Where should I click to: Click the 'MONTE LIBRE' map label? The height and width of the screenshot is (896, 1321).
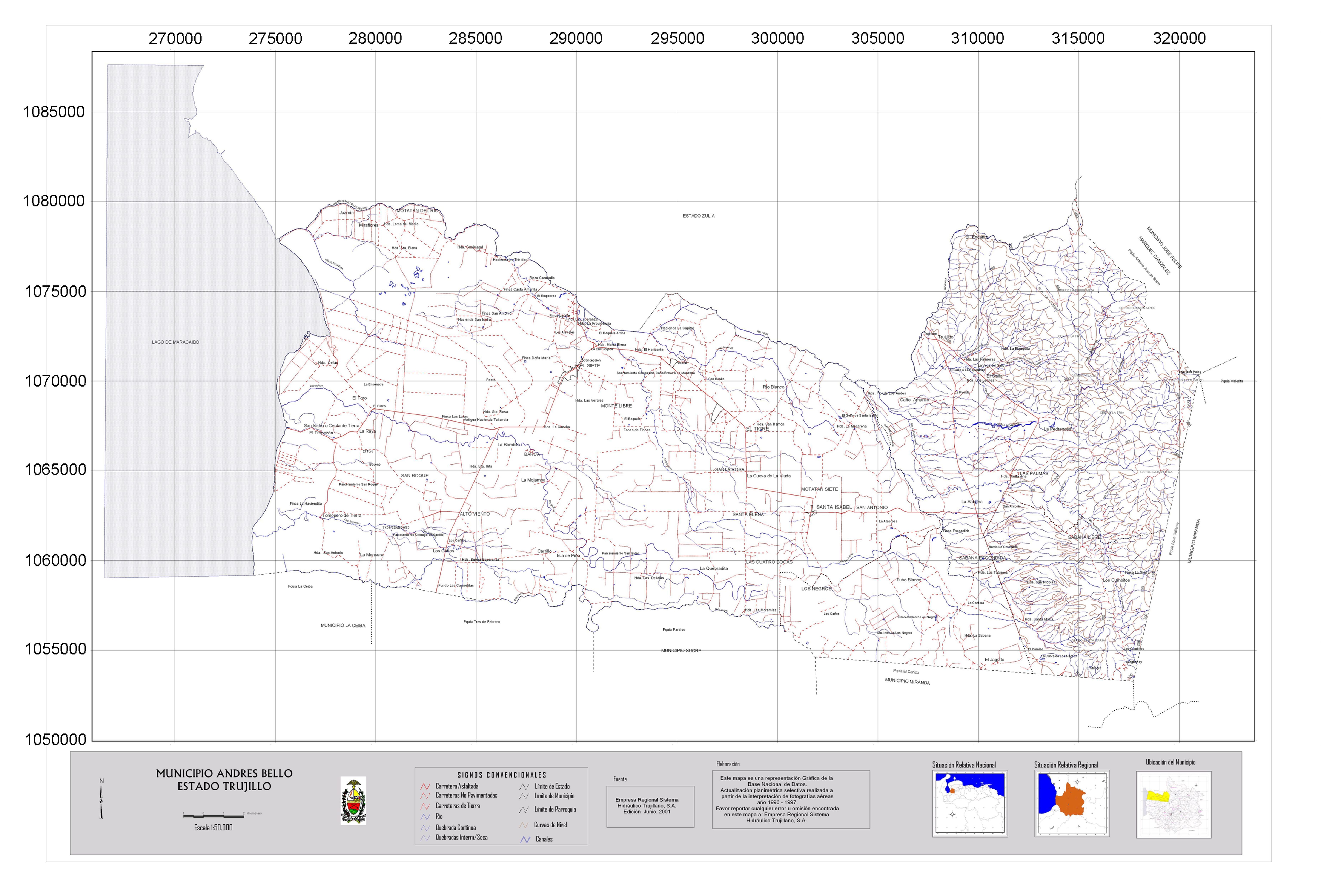(617, 406)
